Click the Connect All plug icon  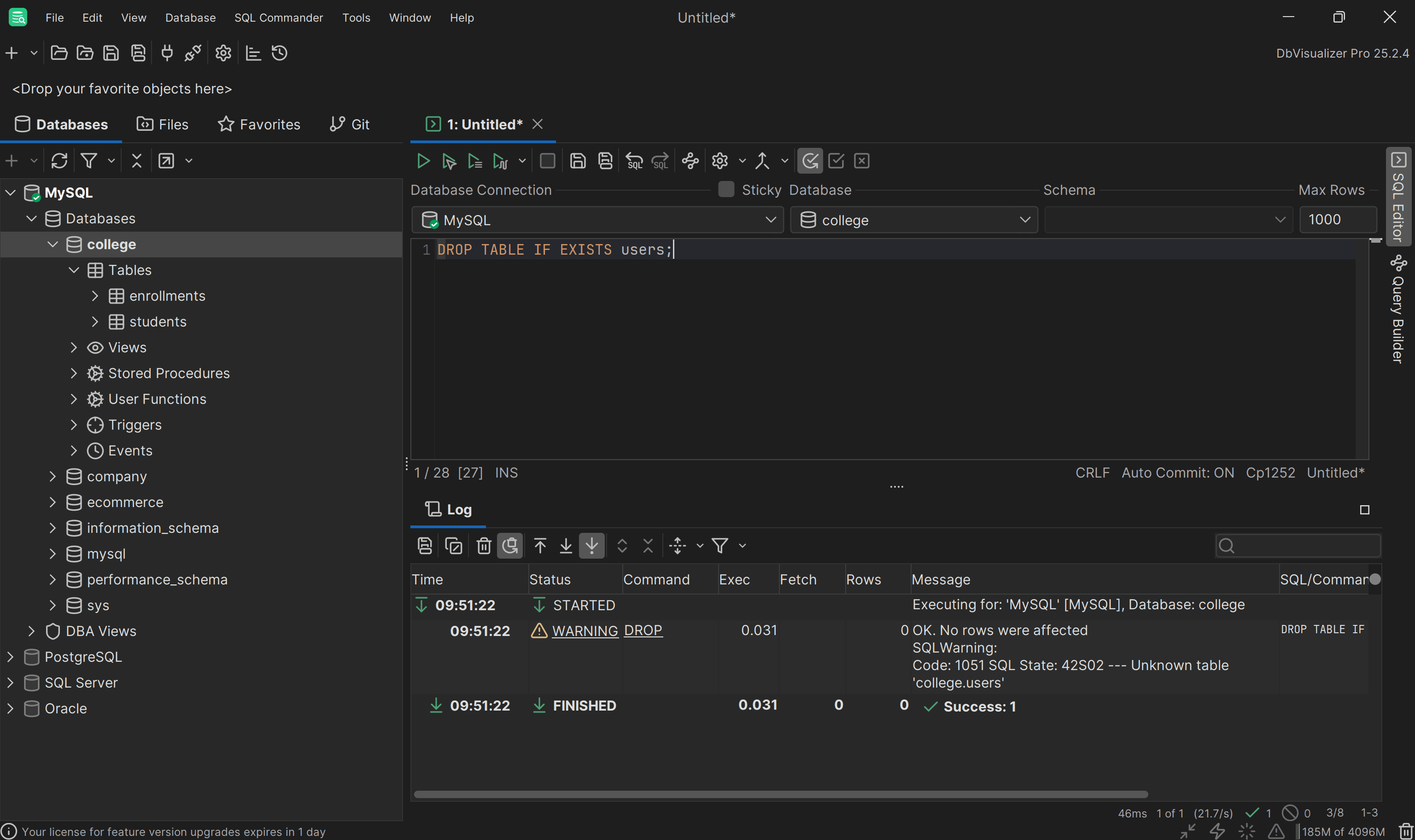coord(167,53)
